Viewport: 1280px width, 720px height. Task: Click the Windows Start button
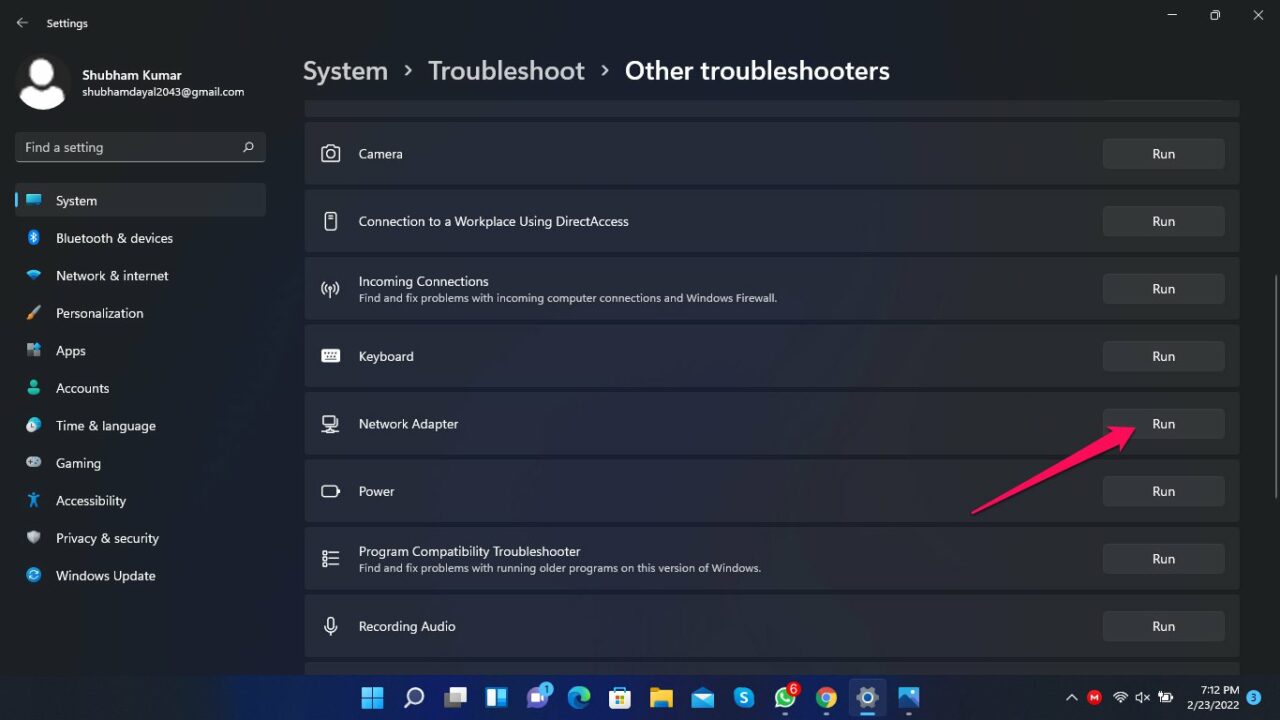pos(372,697)
